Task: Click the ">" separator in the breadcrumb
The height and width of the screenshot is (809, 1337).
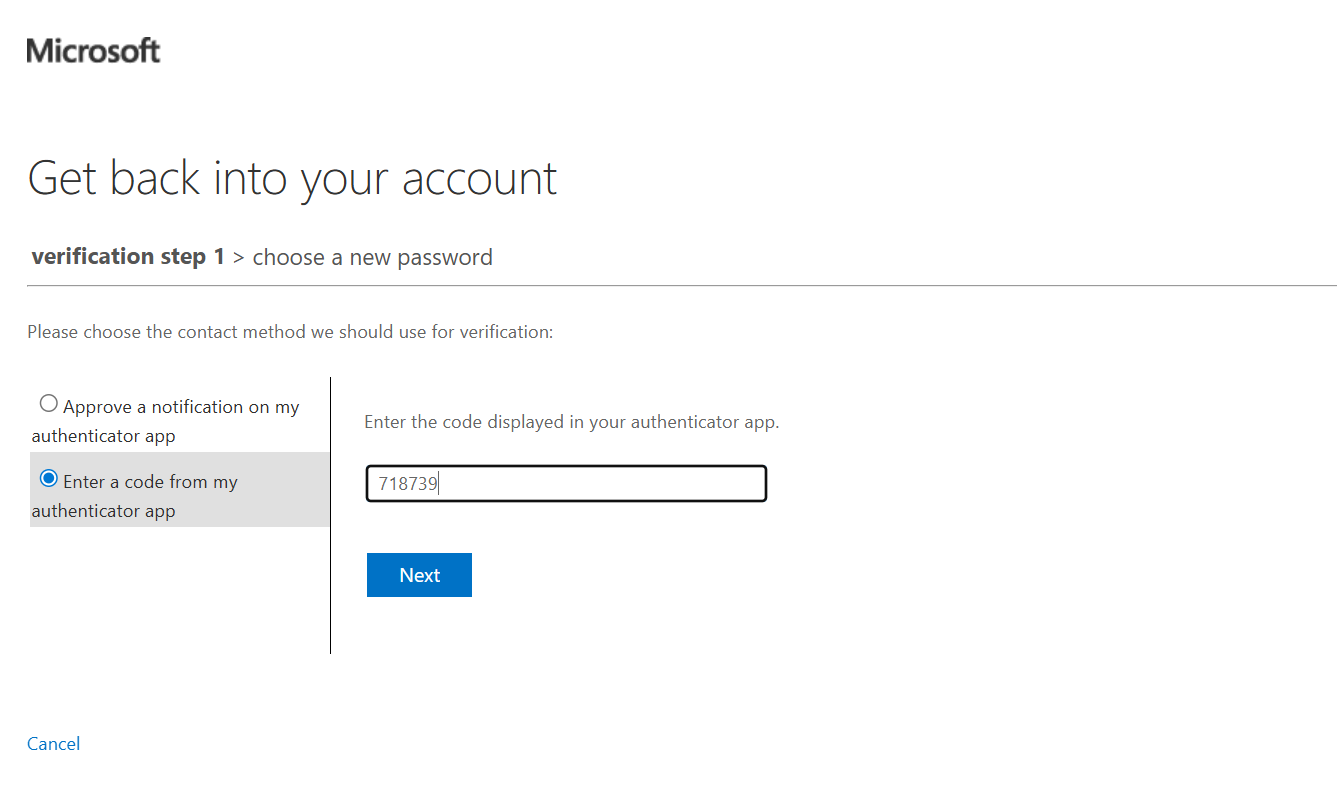Action: point(239,258)
